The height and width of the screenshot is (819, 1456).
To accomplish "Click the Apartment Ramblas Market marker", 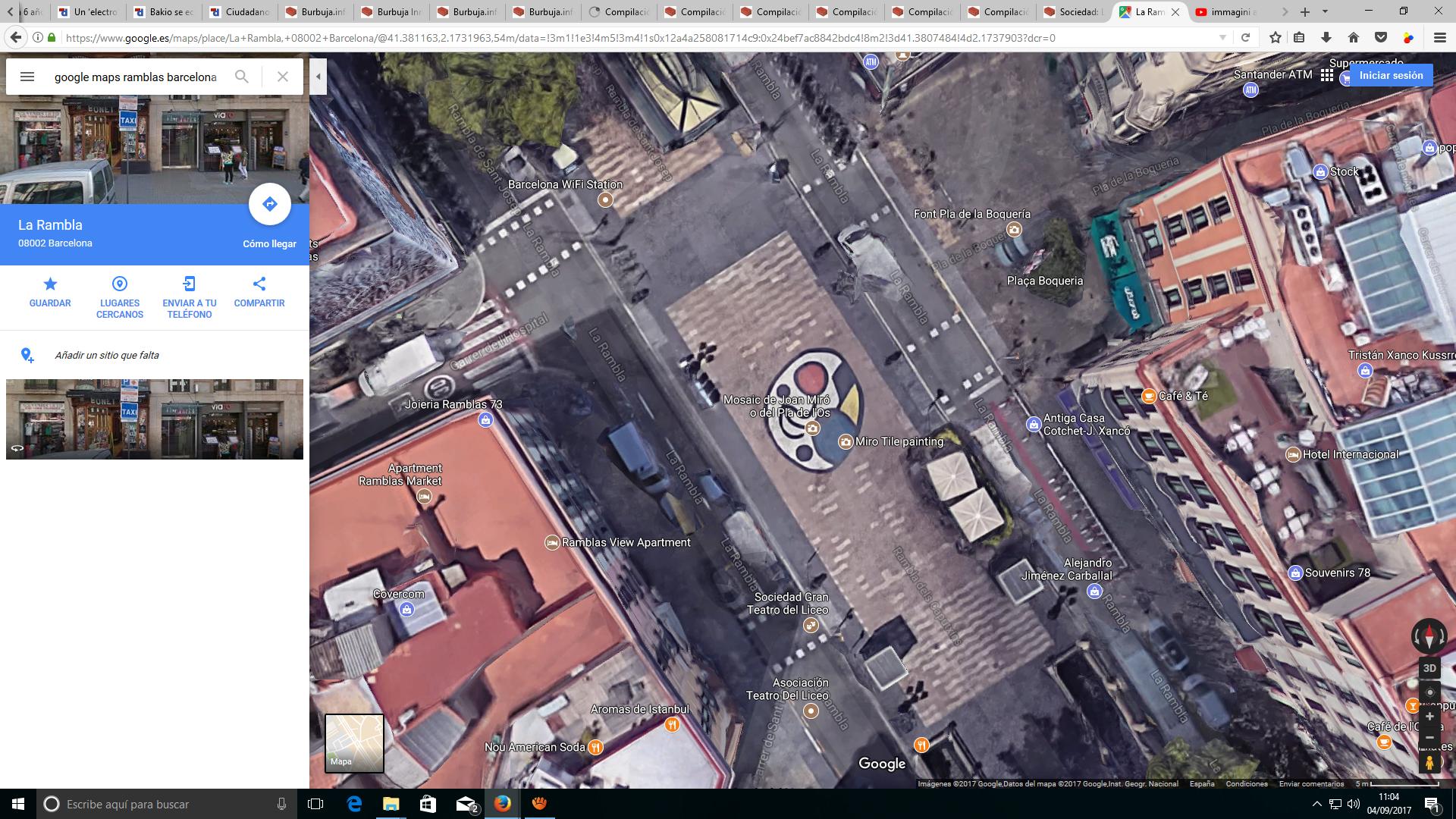I will pos(425,497).
